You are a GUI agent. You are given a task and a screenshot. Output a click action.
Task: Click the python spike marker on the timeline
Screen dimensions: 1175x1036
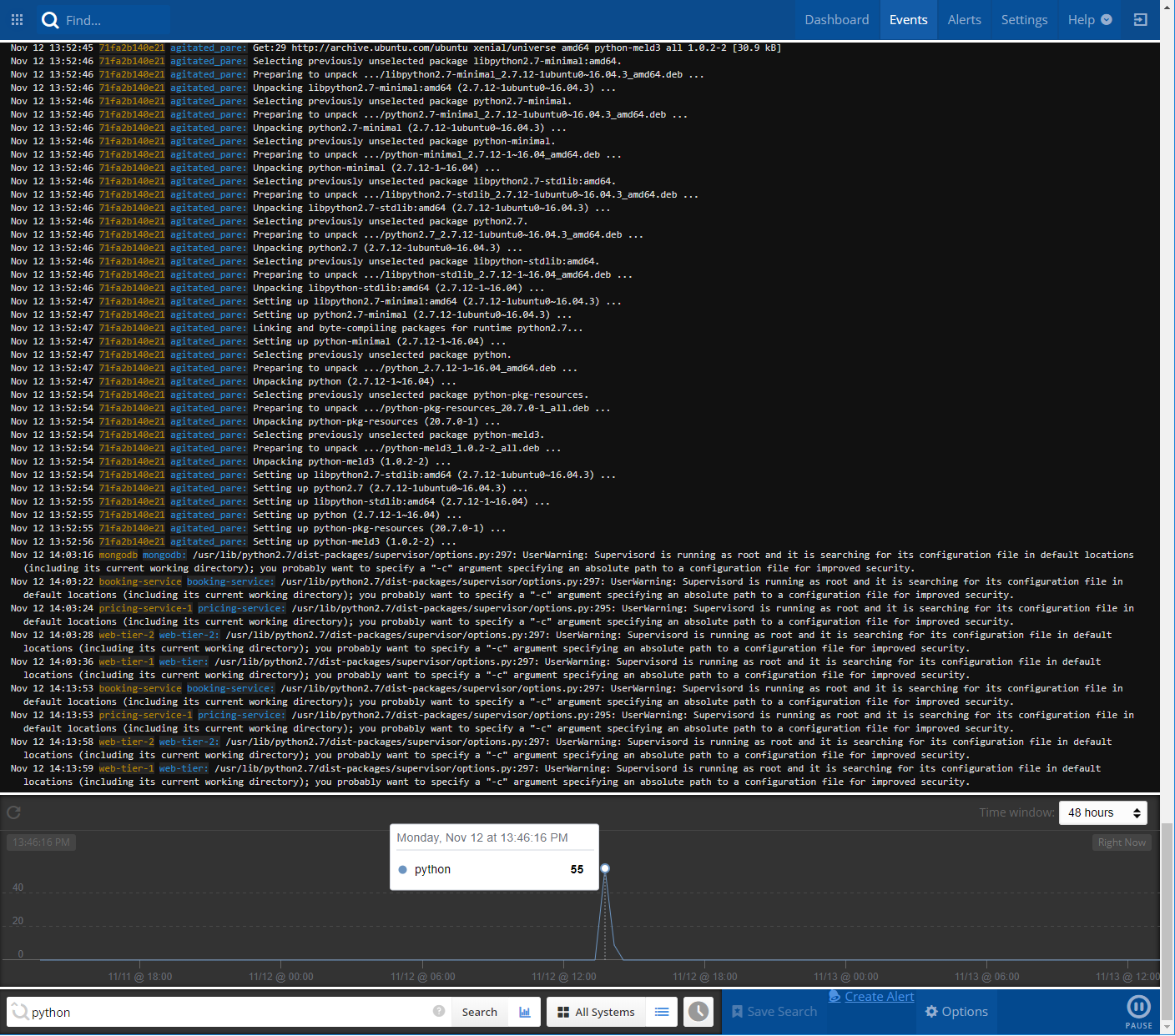point(604,868)
